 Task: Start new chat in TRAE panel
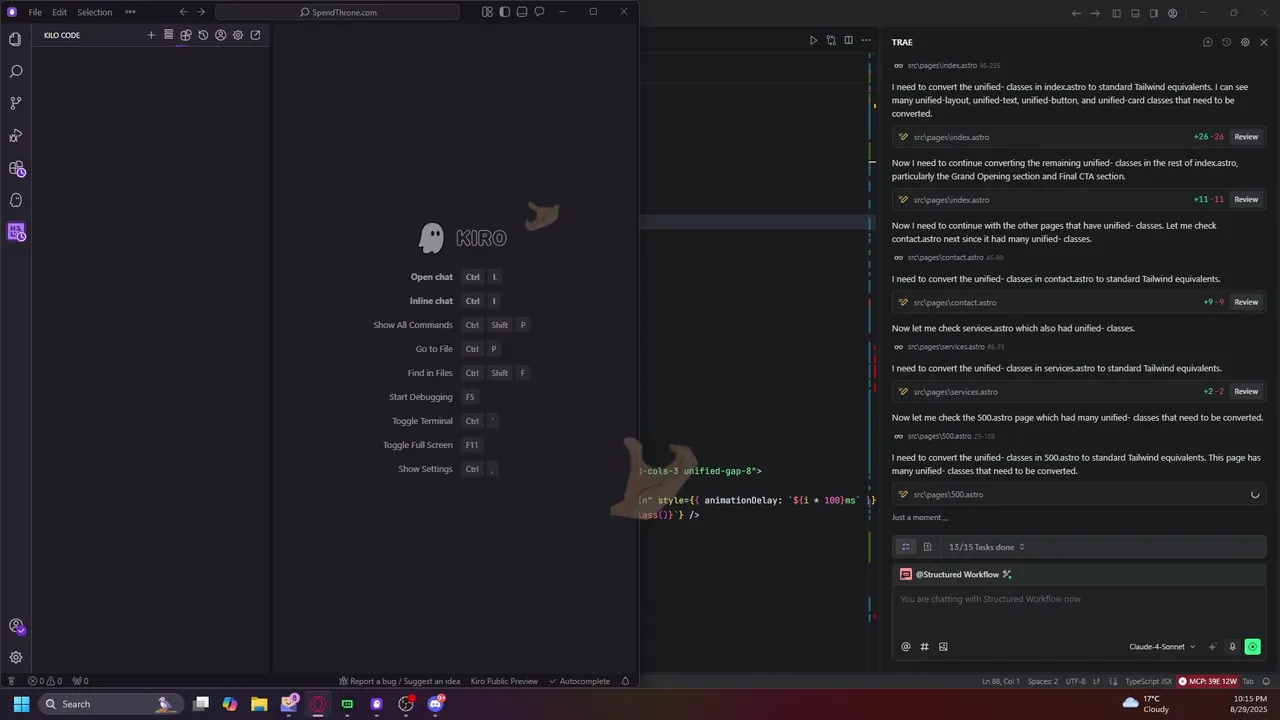1208,42
